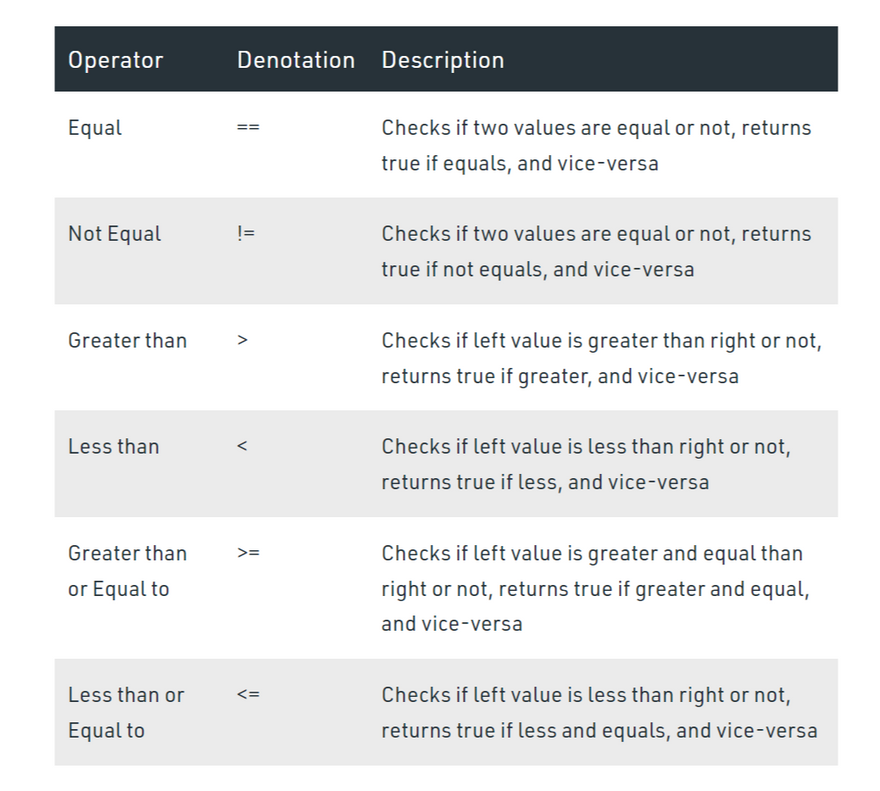Image resolution: width=880 pixels, height=791 pixels.
Task: Click the Denotation column header
Action: [295, 60]
